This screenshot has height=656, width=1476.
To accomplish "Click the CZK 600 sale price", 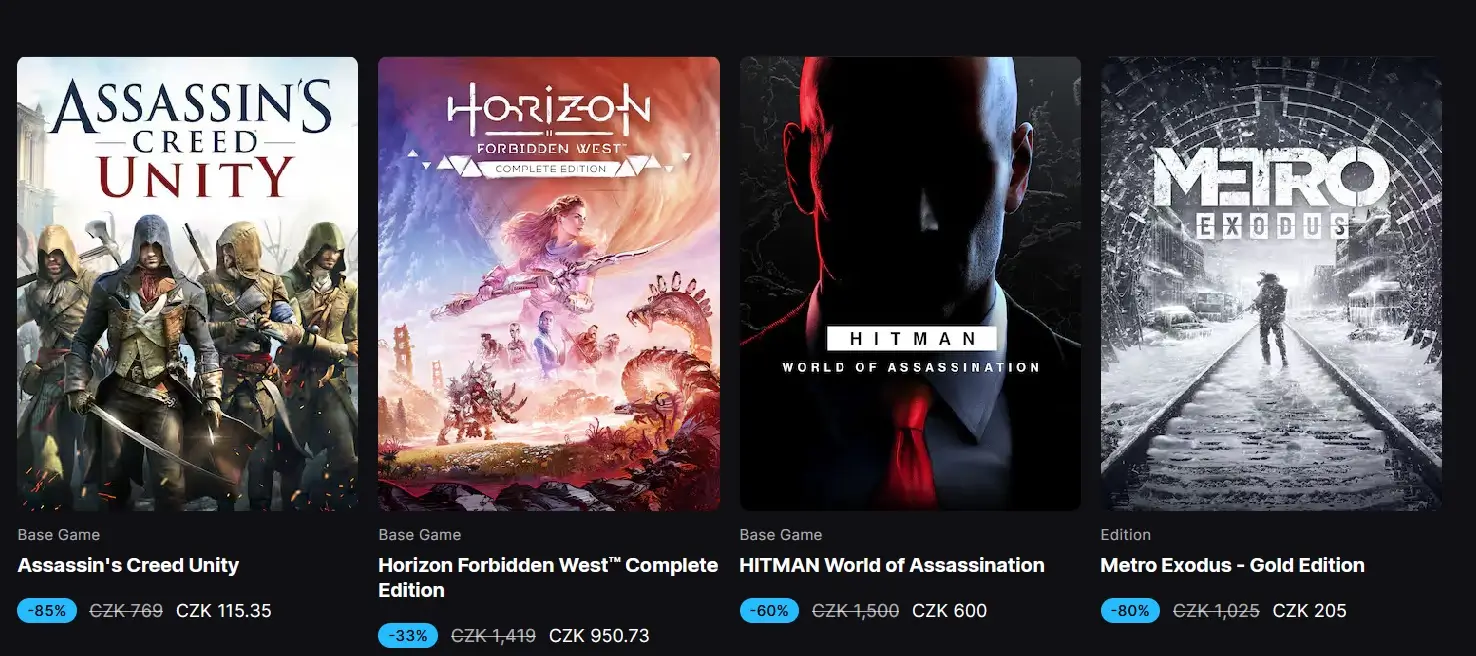I will click(950, 611).
